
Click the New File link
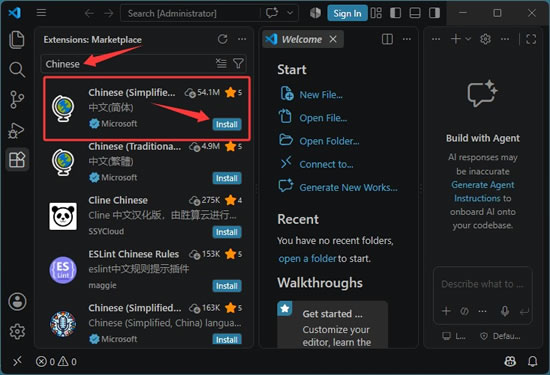click(321, 95)
